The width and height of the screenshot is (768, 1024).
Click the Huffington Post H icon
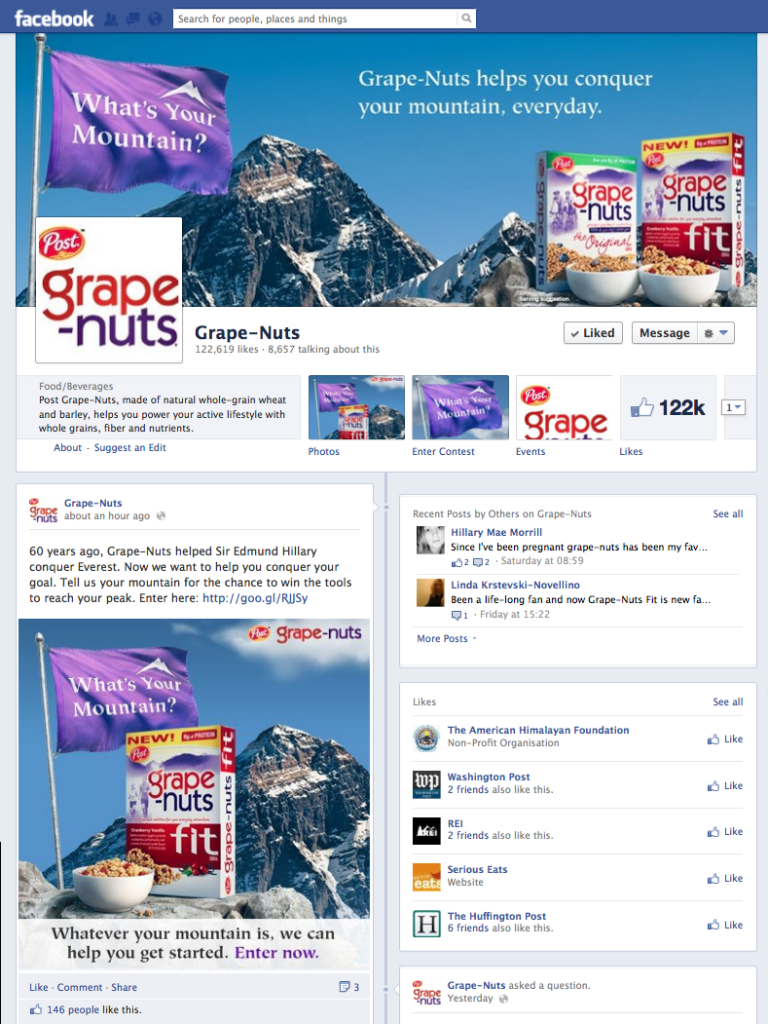(426, 923)
